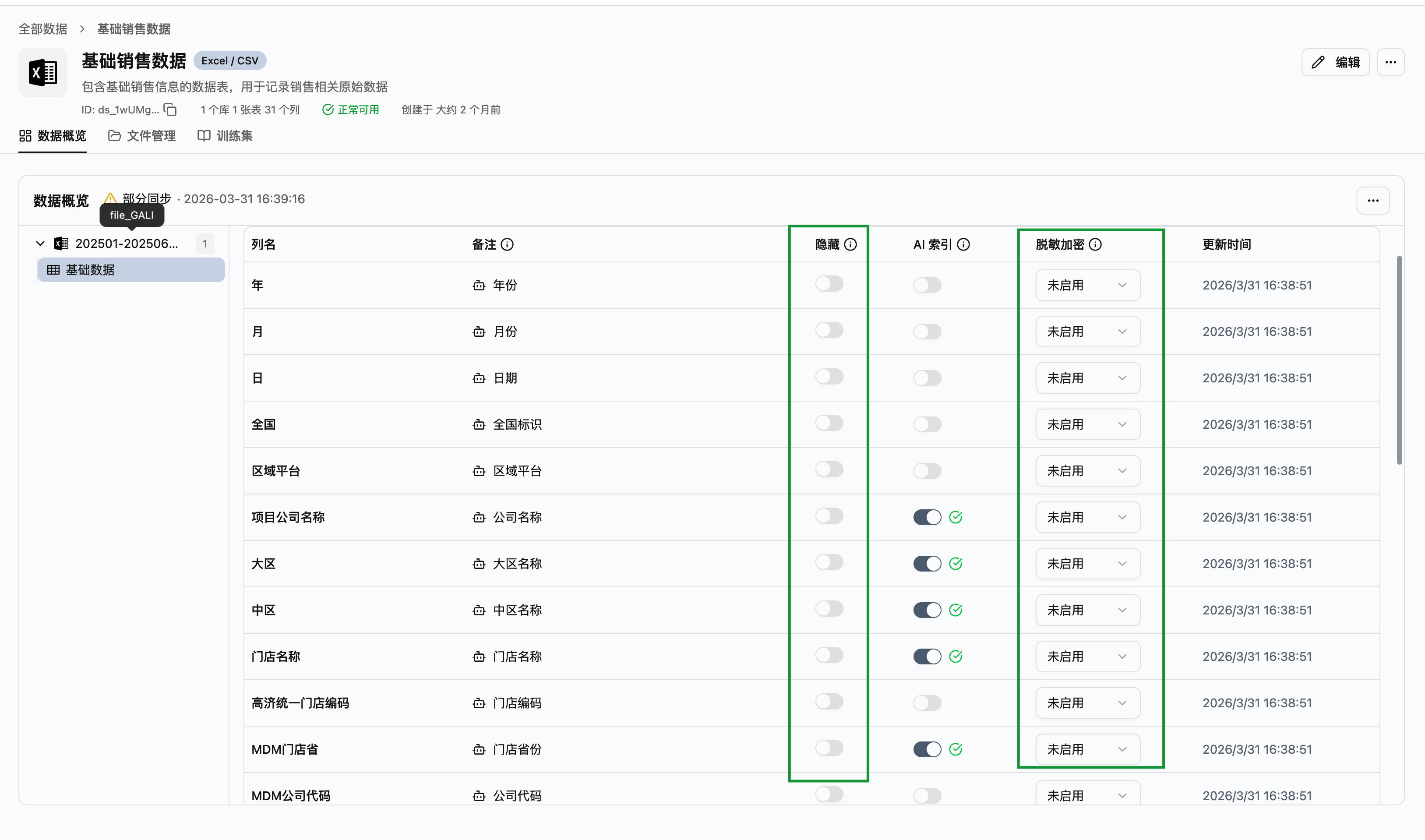Click robot icon in 大区名称 remark

[479, 563]
